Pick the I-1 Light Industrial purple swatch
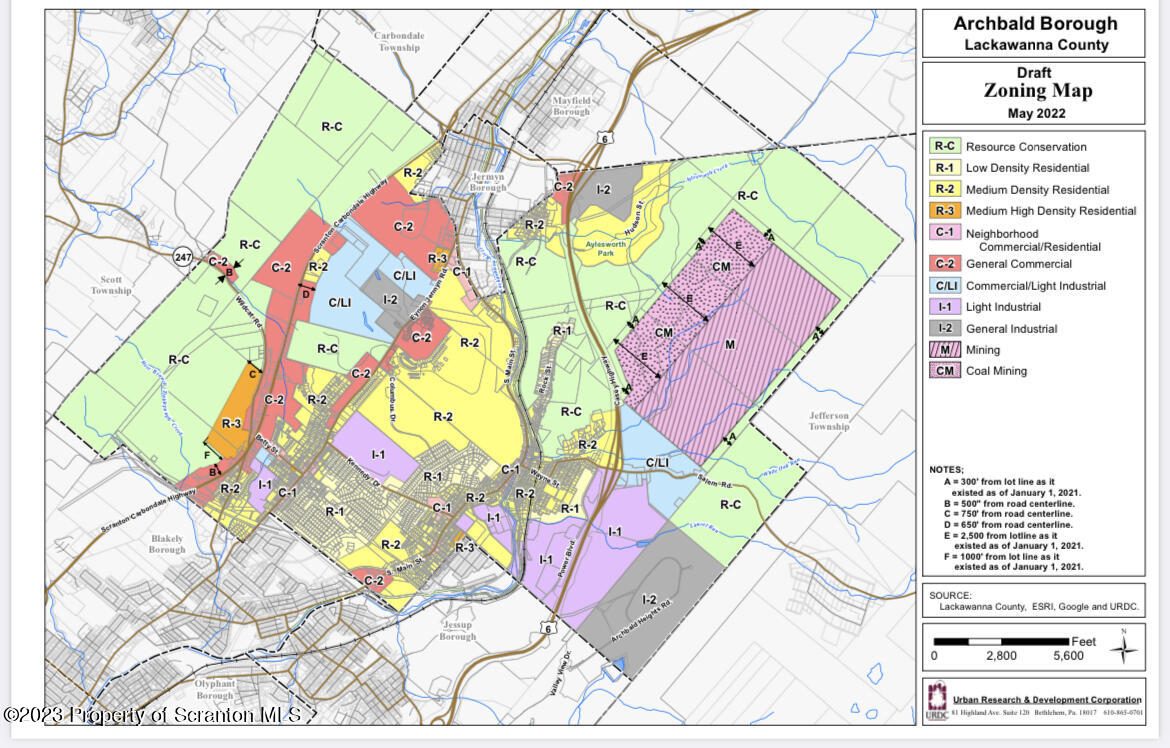This screenshot has height=748, width=1170. coord(944,307)
